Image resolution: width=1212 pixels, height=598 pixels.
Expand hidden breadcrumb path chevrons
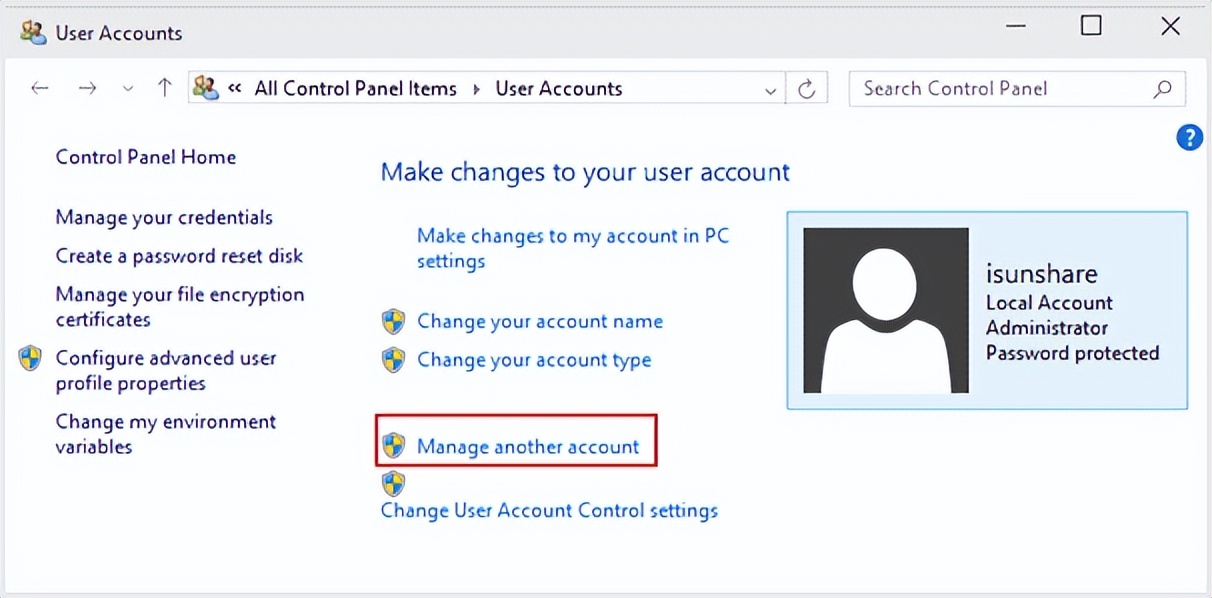pos(235,89)
